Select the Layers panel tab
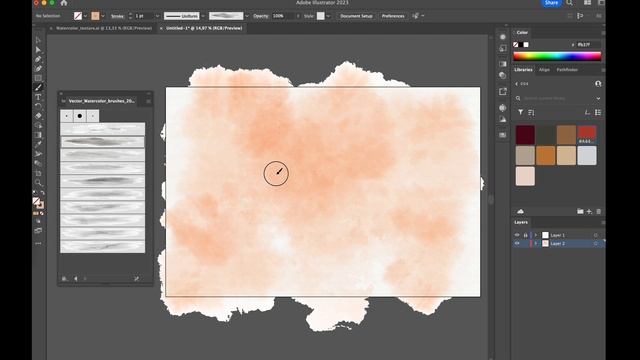 (x=521, y=222)
